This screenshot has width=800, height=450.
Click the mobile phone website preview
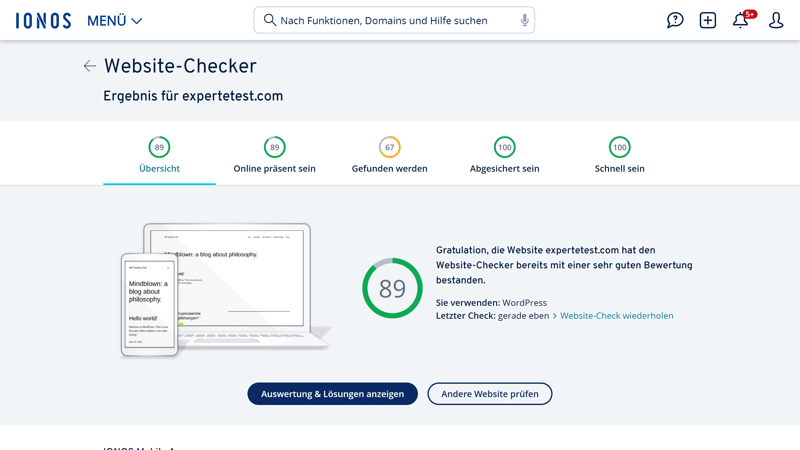pos(149,305)
